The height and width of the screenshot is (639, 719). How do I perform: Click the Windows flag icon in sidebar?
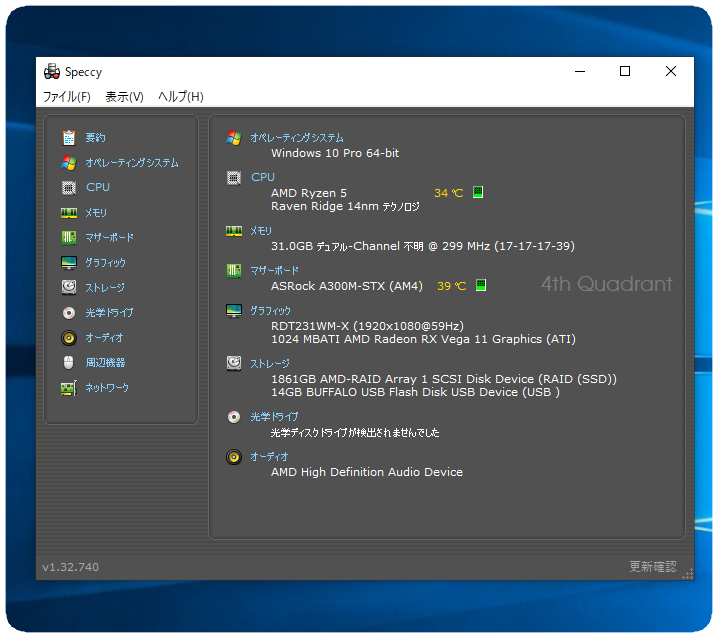tap(69, 163)
